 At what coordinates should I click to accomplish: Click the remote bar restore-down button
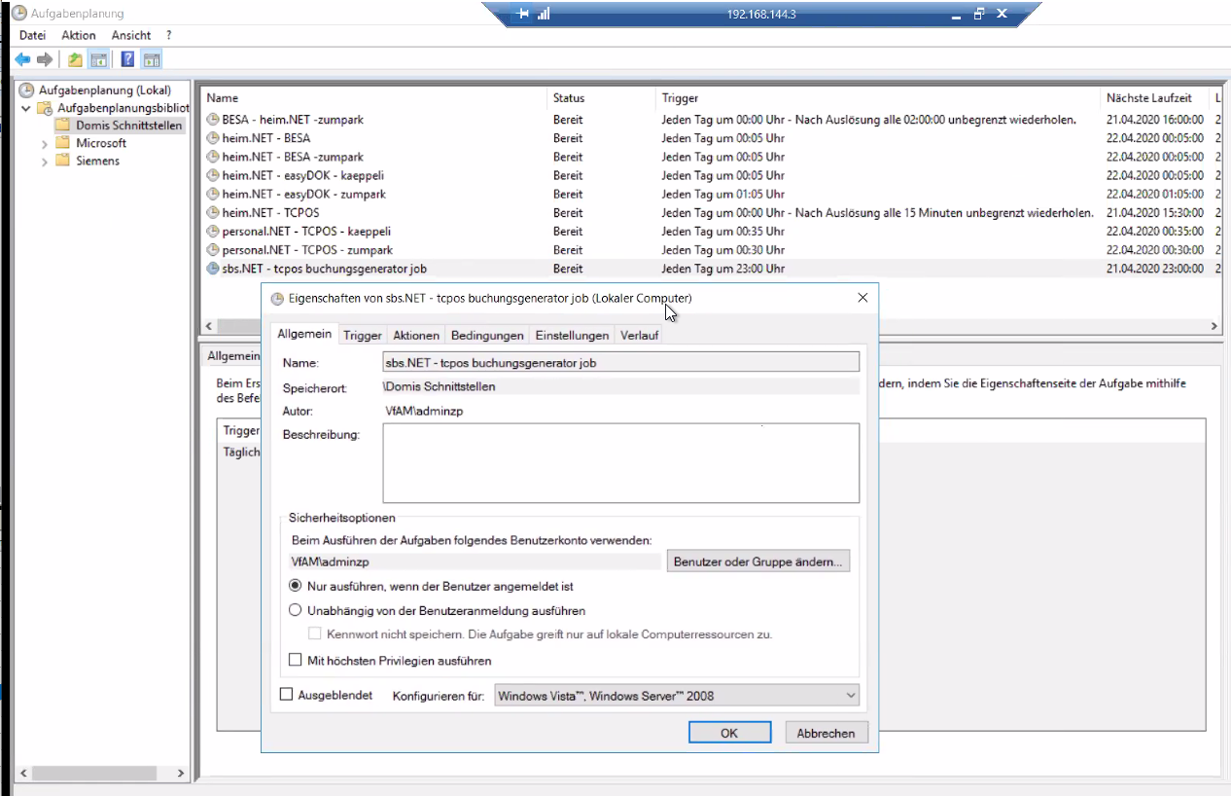(x=979, y=14)
